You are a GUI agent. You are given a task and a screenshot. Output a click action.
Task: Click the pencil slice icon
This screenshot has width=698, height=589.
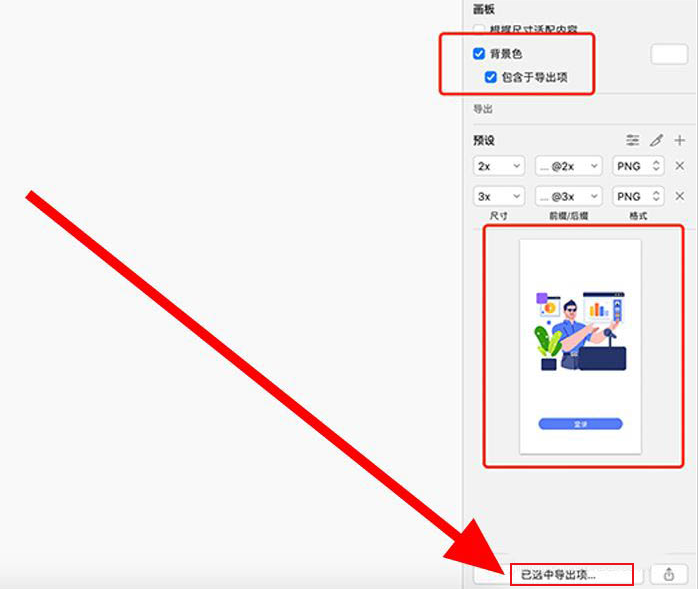[x=656, y=140]
